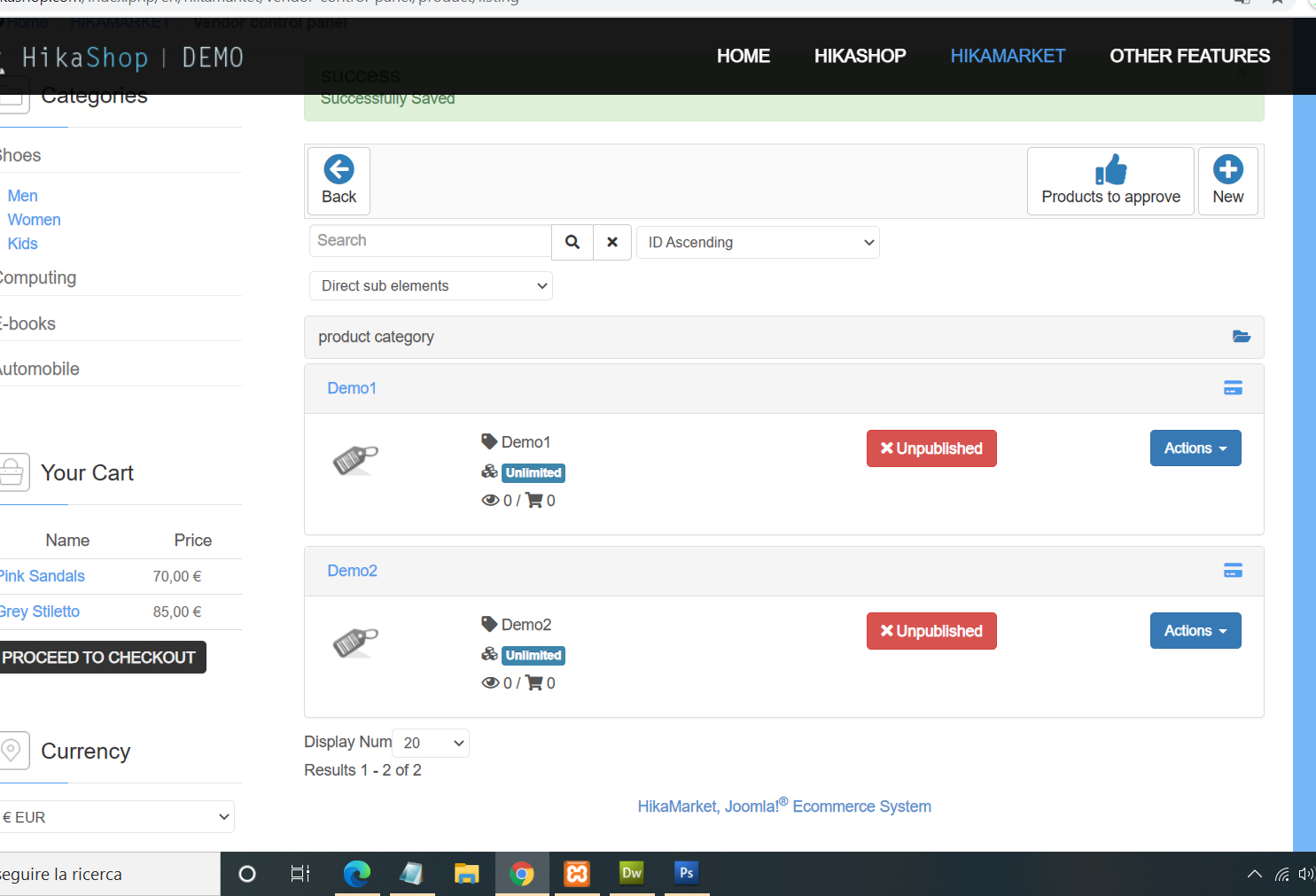Open Grey Stiletto in the cart
Screen dimensions: 1316x896
pos(39,612)
